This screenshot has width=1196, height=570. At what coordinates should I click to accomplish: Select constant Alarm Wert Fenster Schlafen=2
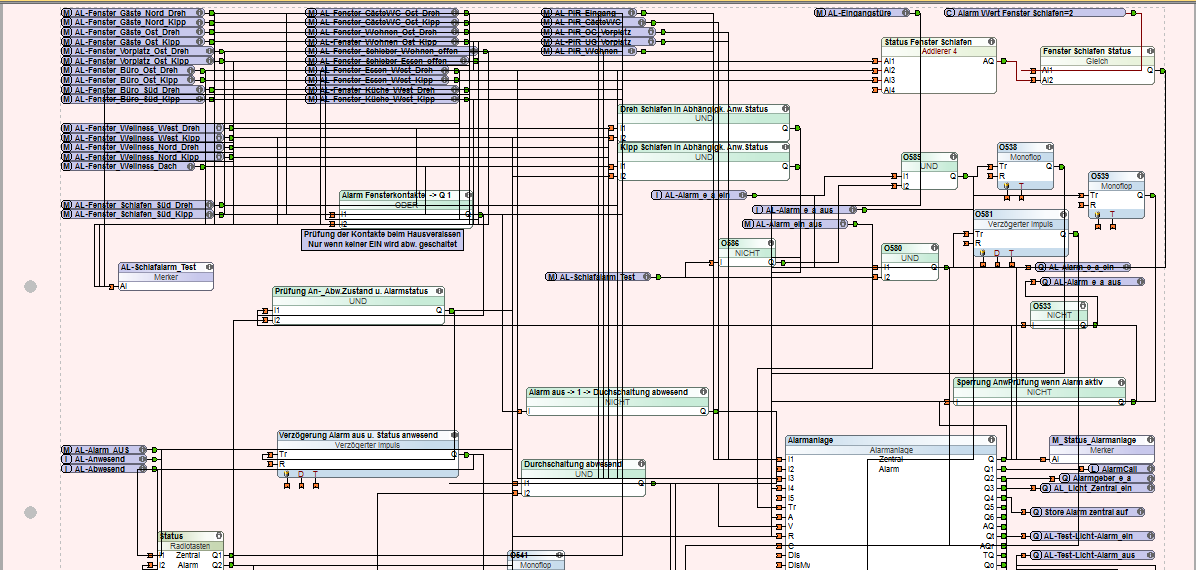pyautogui.click(x=1035, y=13)
